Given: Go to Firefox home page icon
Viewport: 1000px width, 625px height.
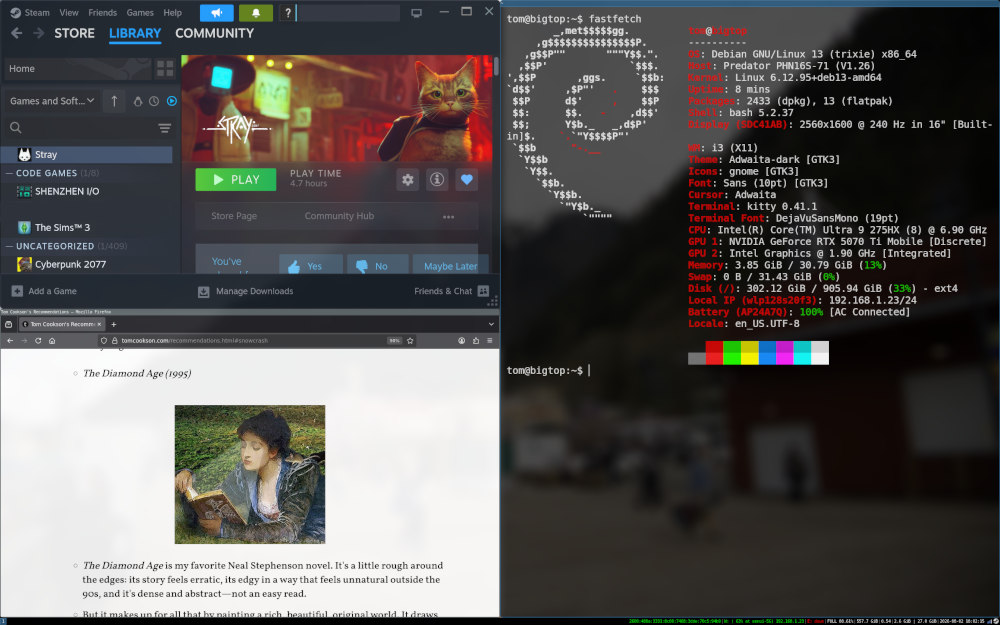Looking at the screenshot, I should tap(52, 341).
